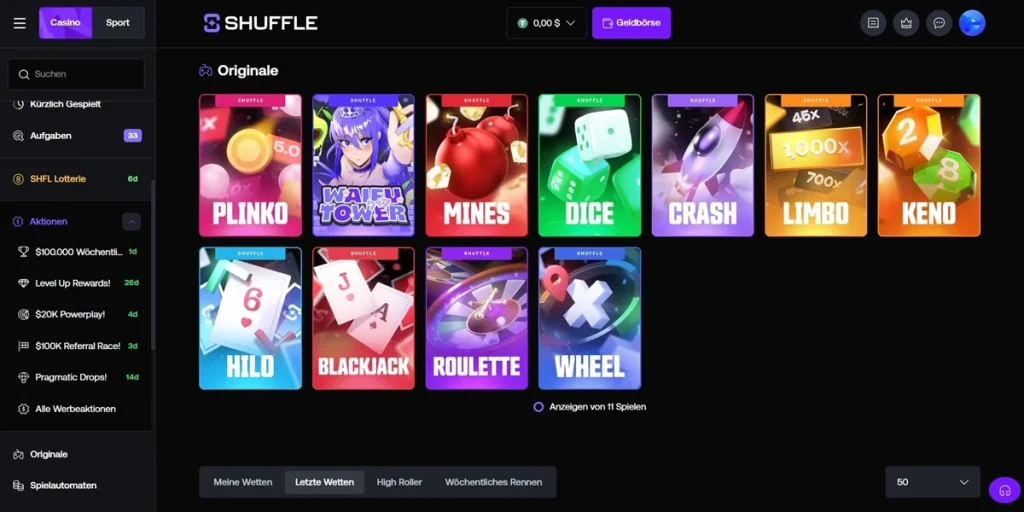The width and height of the screenshot is (1024, 512).
Task: Click the crown VIP icon
Action: [x=906, y=23]
